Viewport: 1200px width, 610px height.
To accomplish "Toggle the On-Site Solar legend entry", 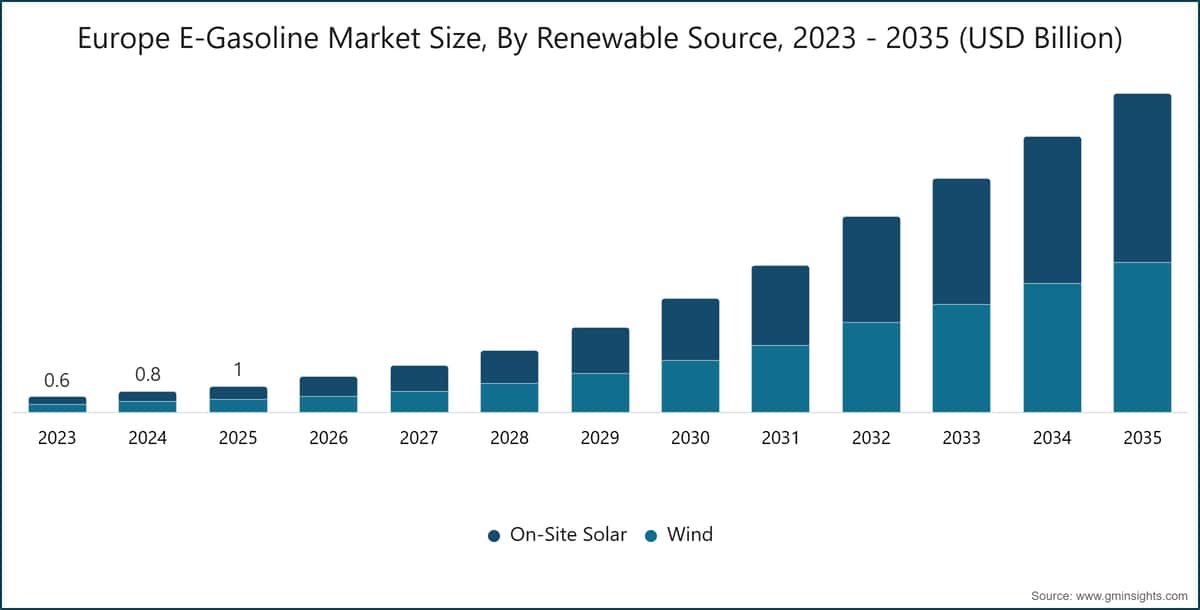I will pyautogui.click(x=557, y=535).
